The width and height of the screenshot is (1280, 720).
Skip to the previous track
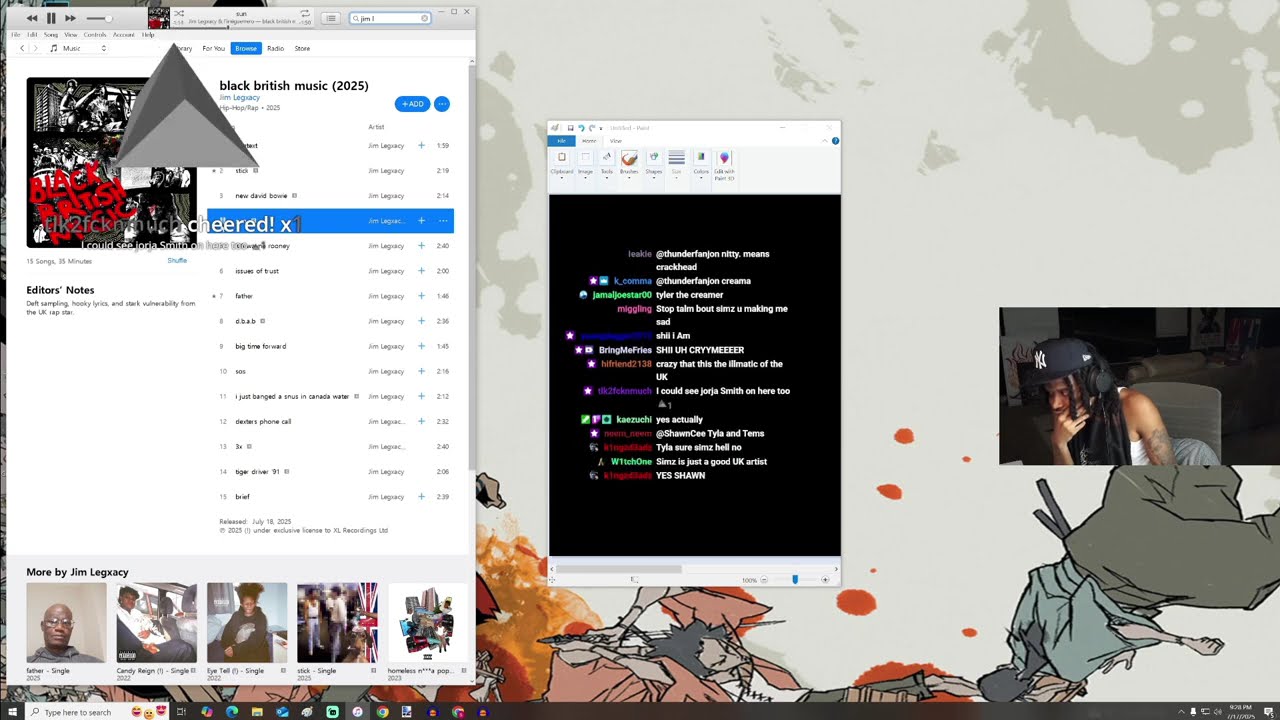(x=32, y=18)
